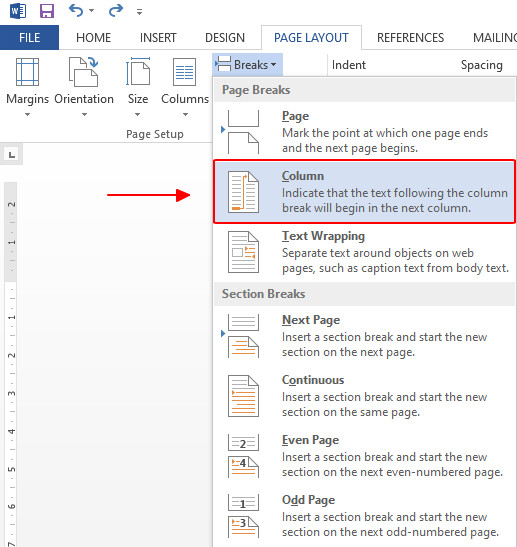Switch to the DESIGN tab

pyautogui.click(x=225, y=38)
